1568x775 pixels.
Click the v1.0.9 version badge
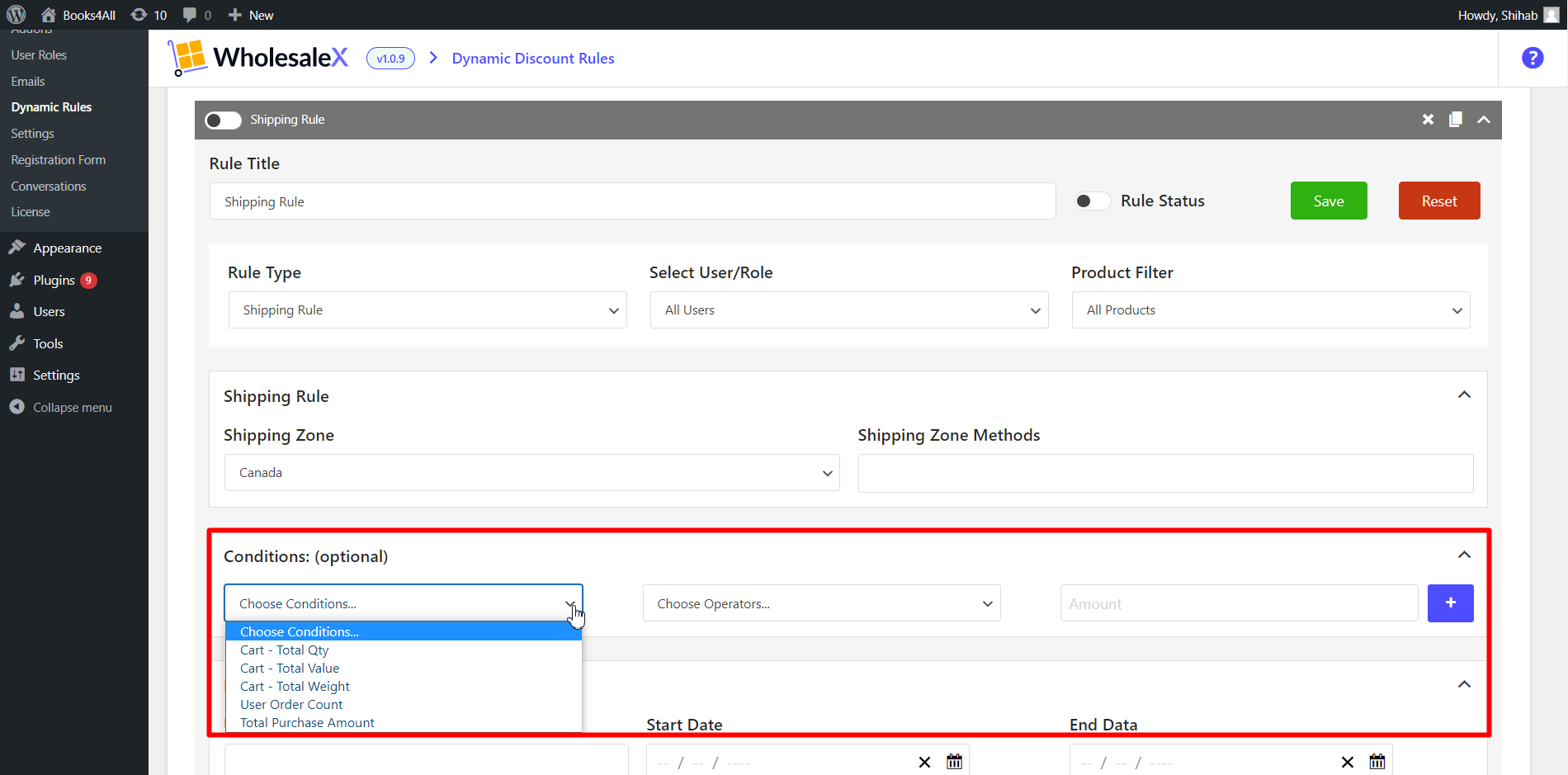click(x=390, y=59)
